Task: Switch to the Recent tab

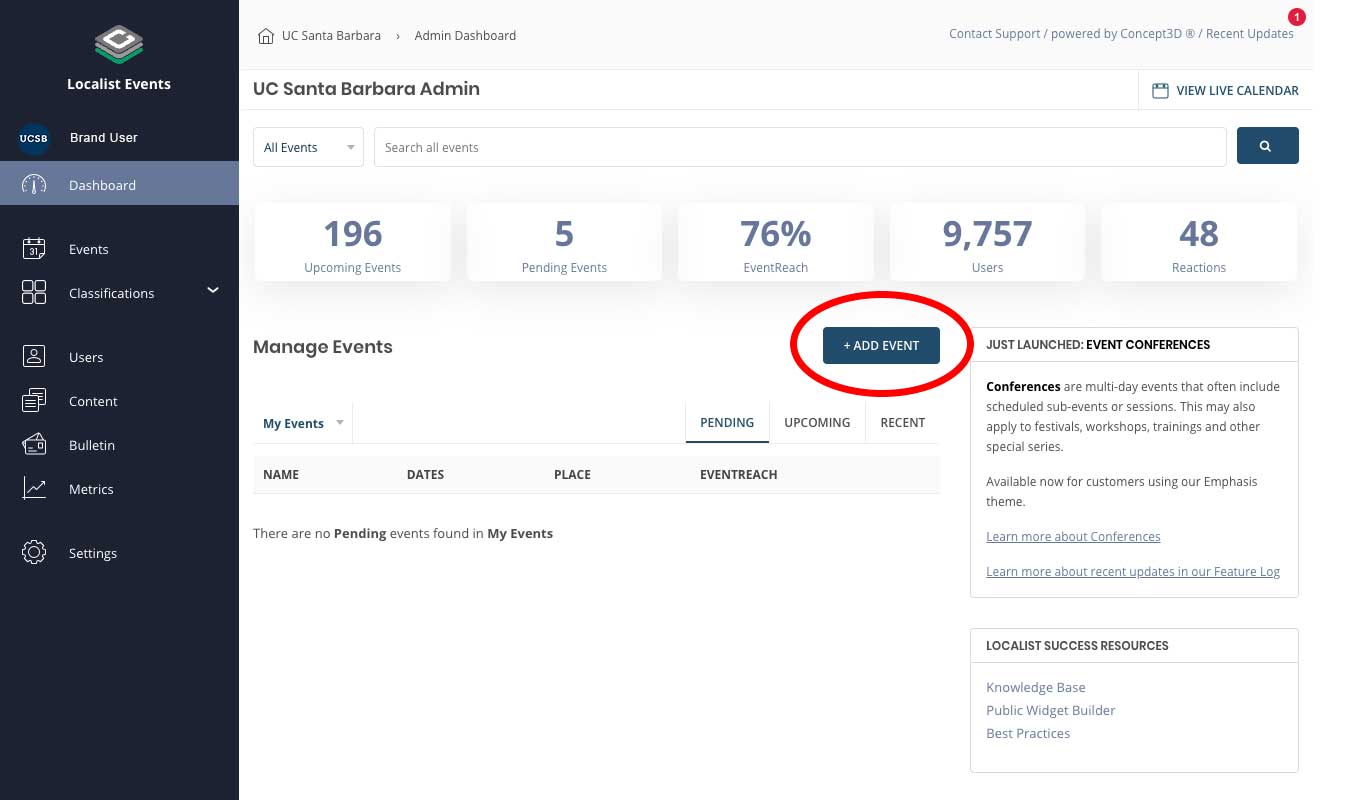Action: coord(902,423)
